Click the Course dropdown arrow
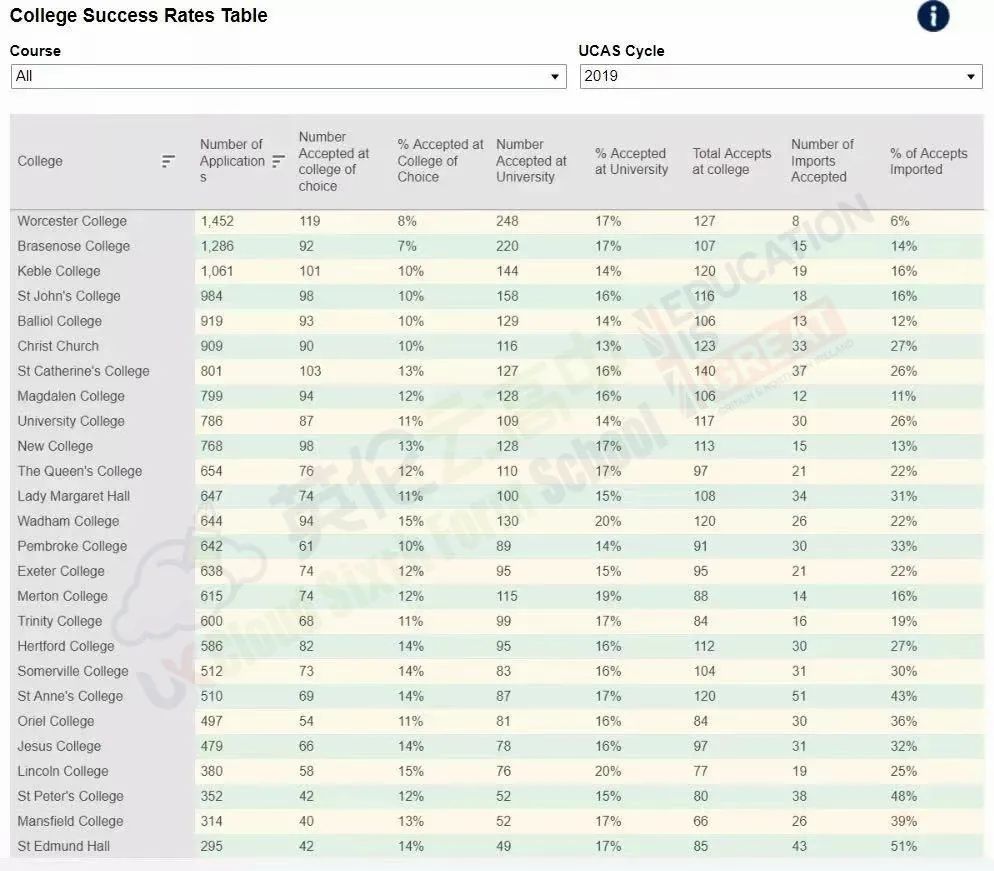The width and height of the screenshot is (994, 871). (555, 77)
